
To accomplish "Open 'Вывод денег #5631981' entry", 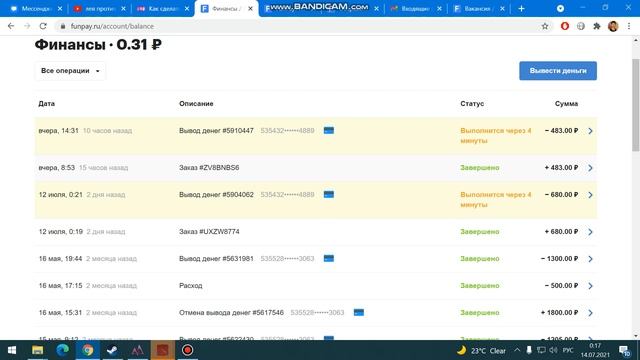I will click(x=216, y=259).
